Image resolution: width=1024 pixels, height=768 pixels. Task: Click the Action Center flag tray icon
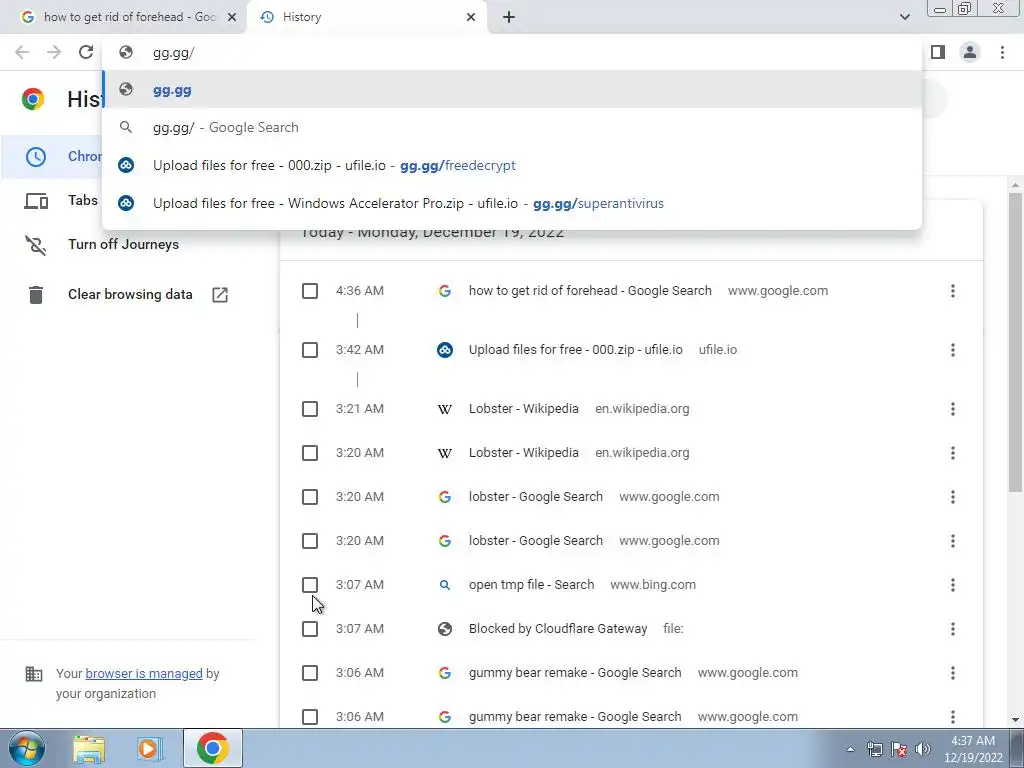[x=899, y=749]
